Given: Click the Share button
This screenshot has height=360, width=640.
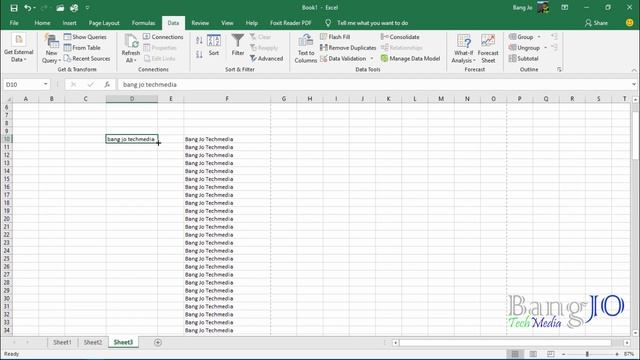Looking at the screenshot, I should coord(596,23).
